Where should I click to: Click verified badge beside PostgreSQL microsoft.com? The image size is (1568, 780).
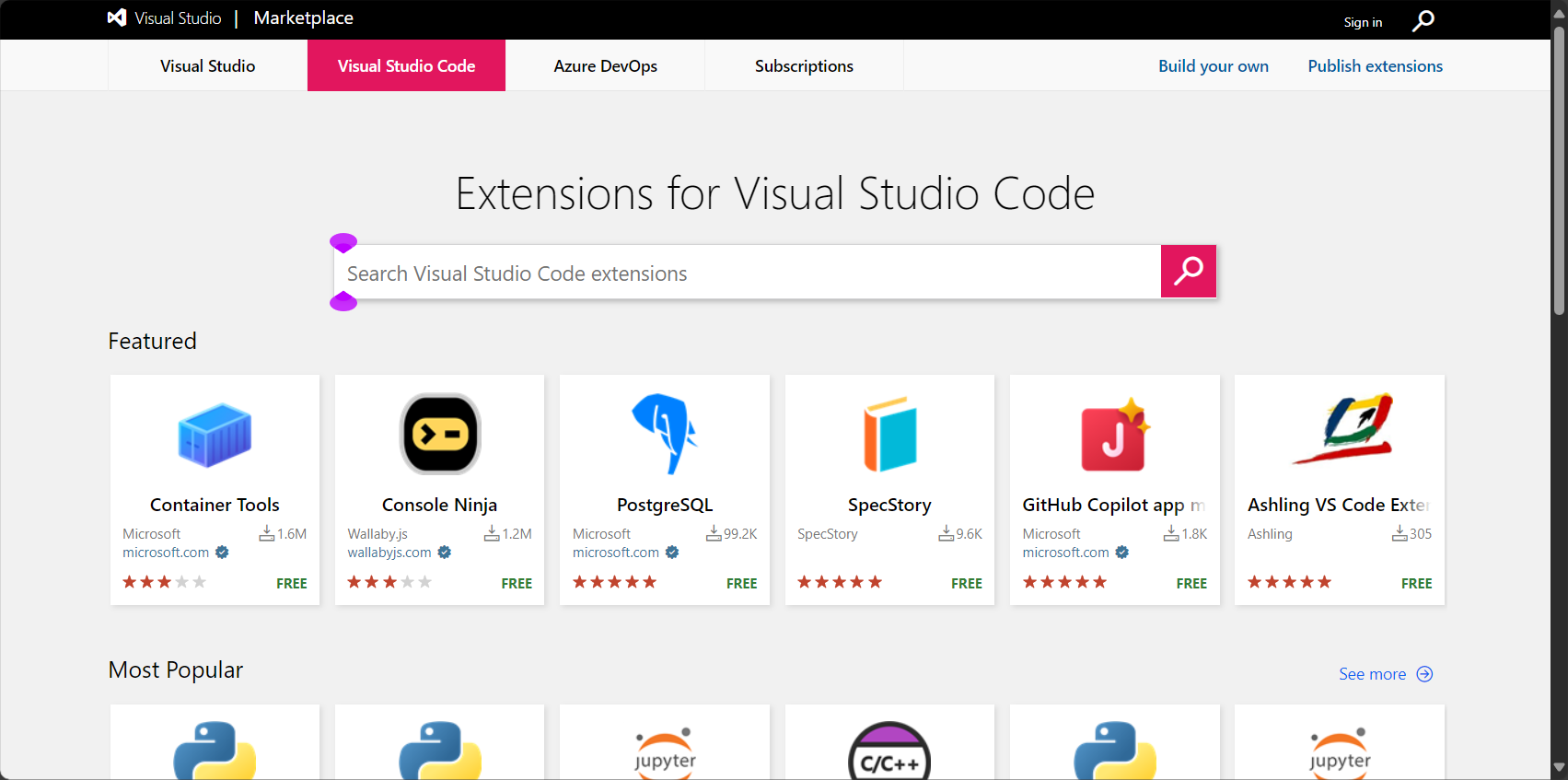coord(672,553)
